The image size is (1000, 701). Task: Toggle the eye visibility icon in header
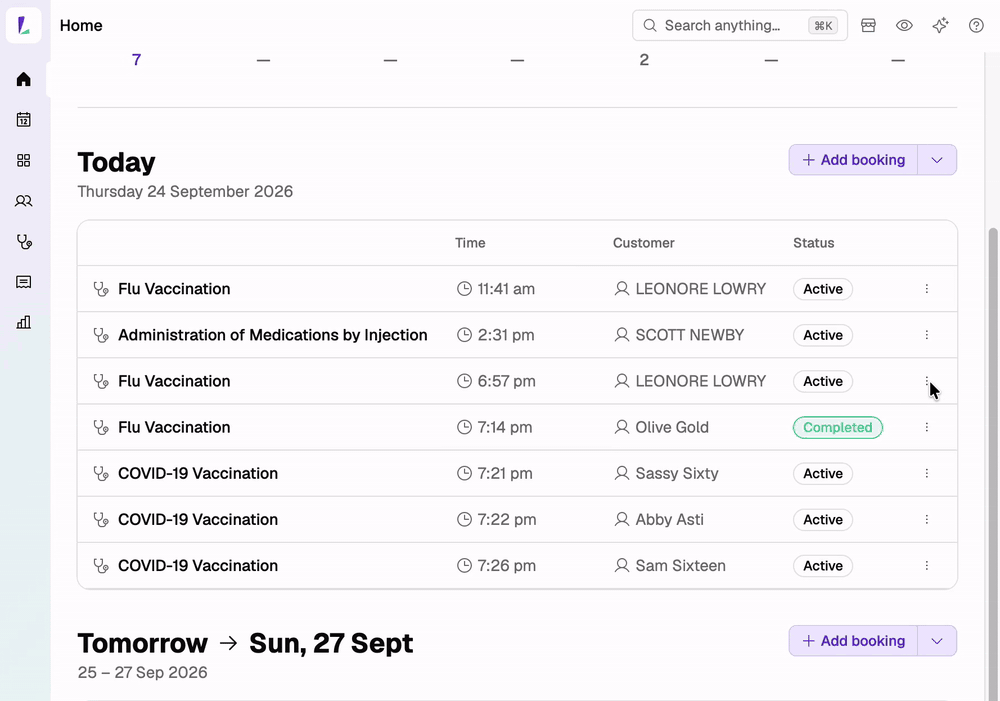click(904, 26)
